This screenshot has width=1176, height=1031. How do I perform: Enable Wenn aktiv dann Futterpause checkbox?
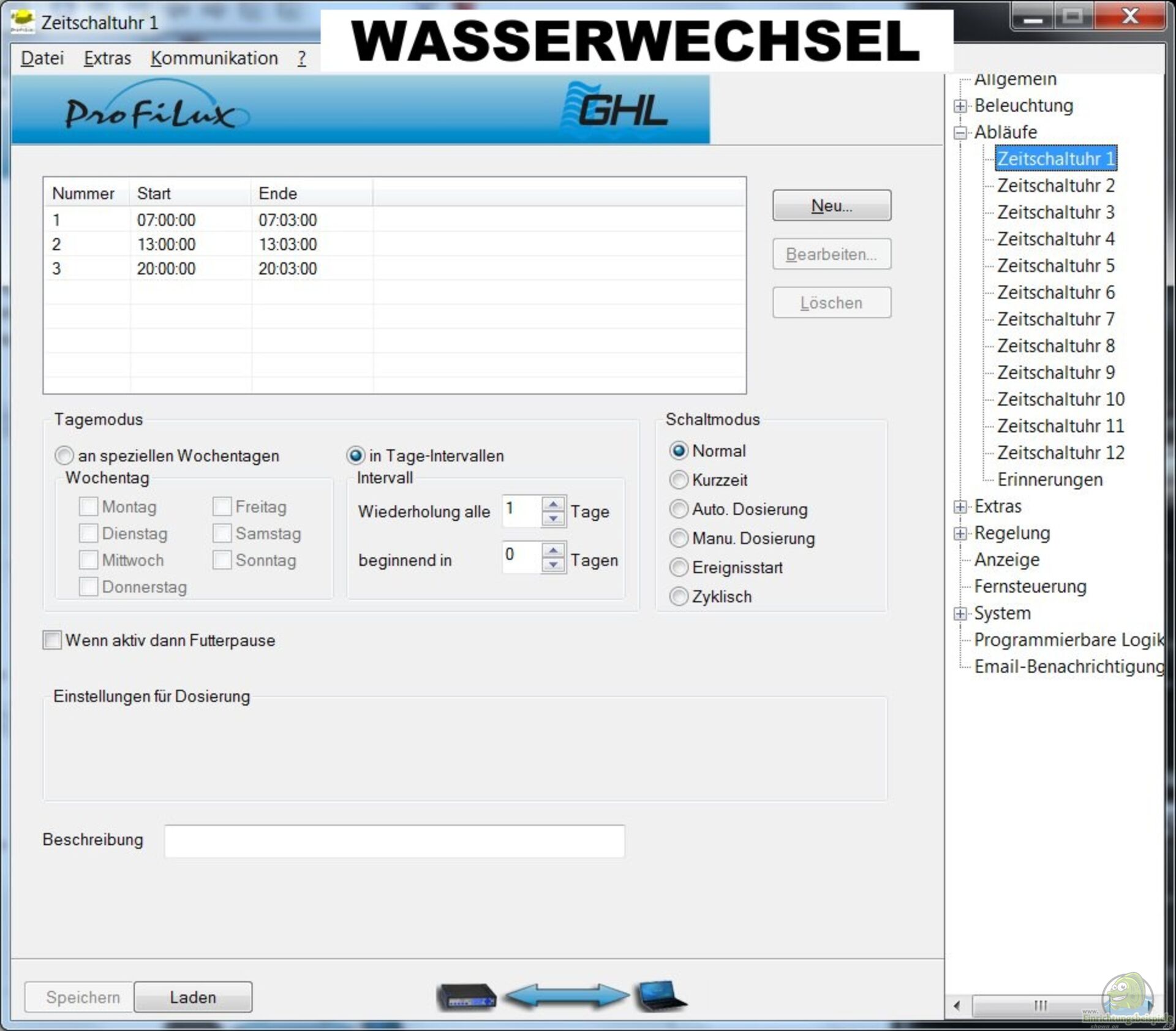pyautogui.click(x=53, y=640)
